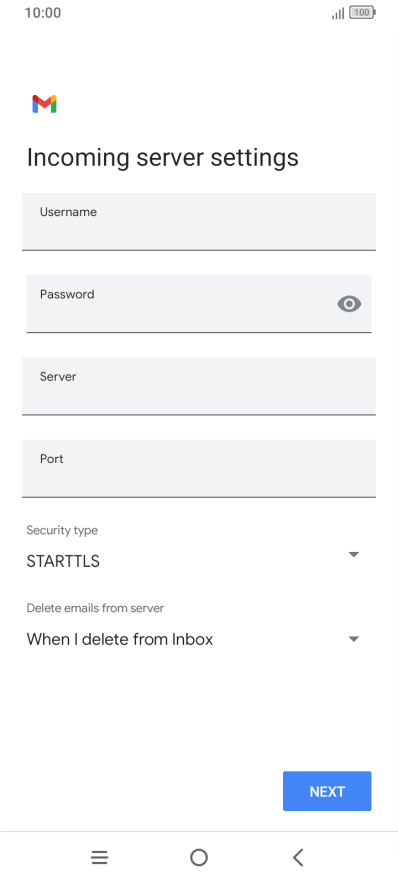Select the STARTTLS security option
398x884 pixels.
coord(63,562)
